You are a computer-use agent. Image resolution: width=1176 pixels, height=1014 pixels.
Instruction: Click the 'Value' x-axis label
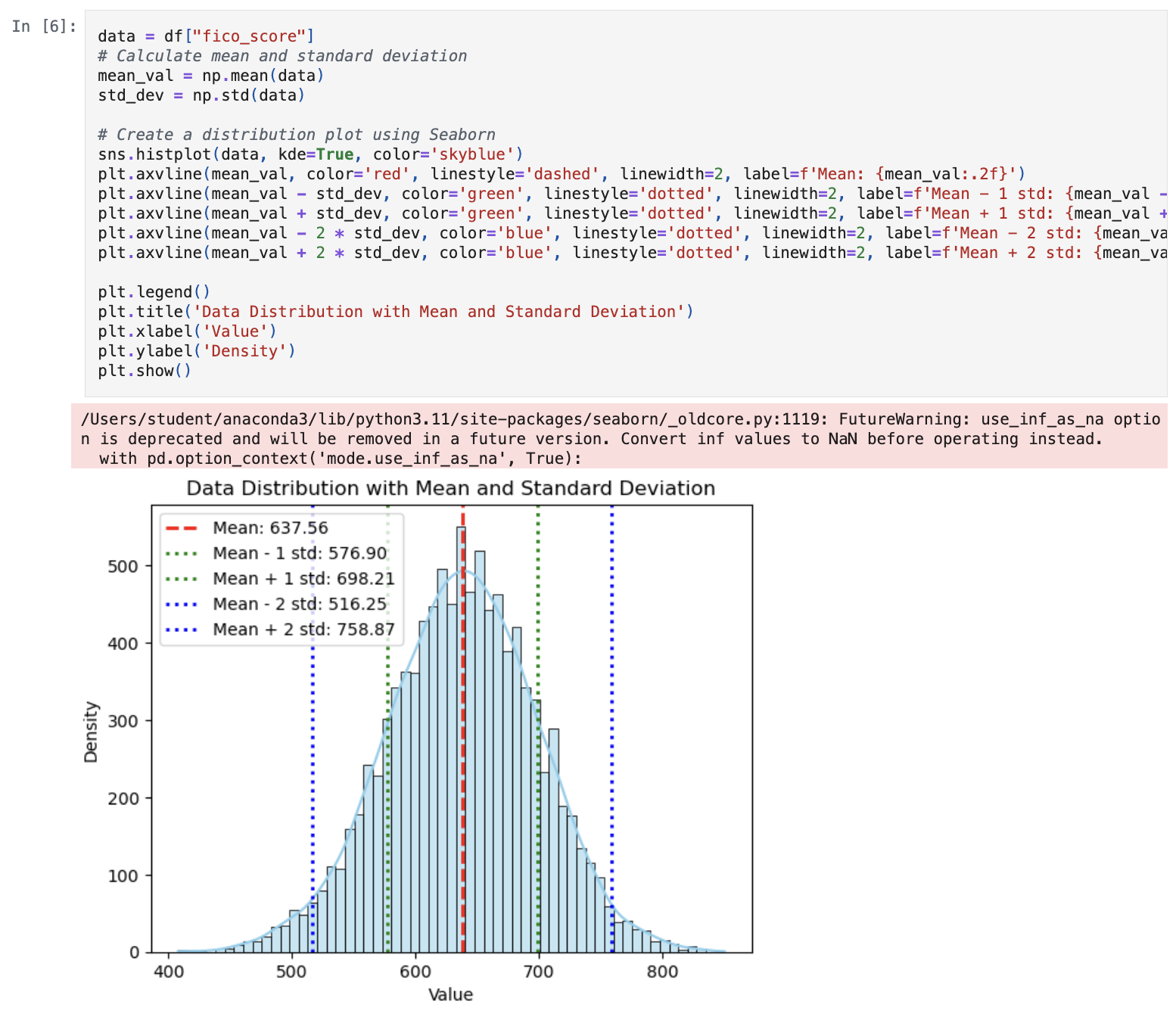(451, 994)
